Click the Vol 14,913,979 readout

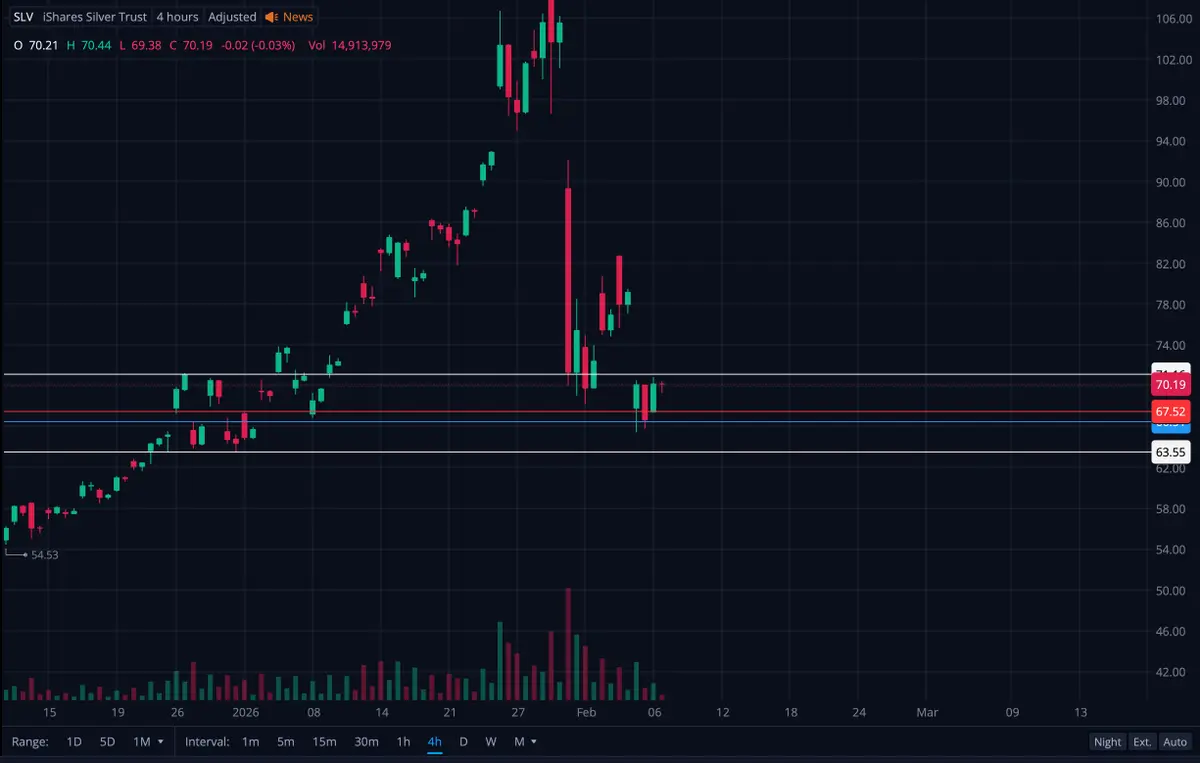tap(350, 45)
